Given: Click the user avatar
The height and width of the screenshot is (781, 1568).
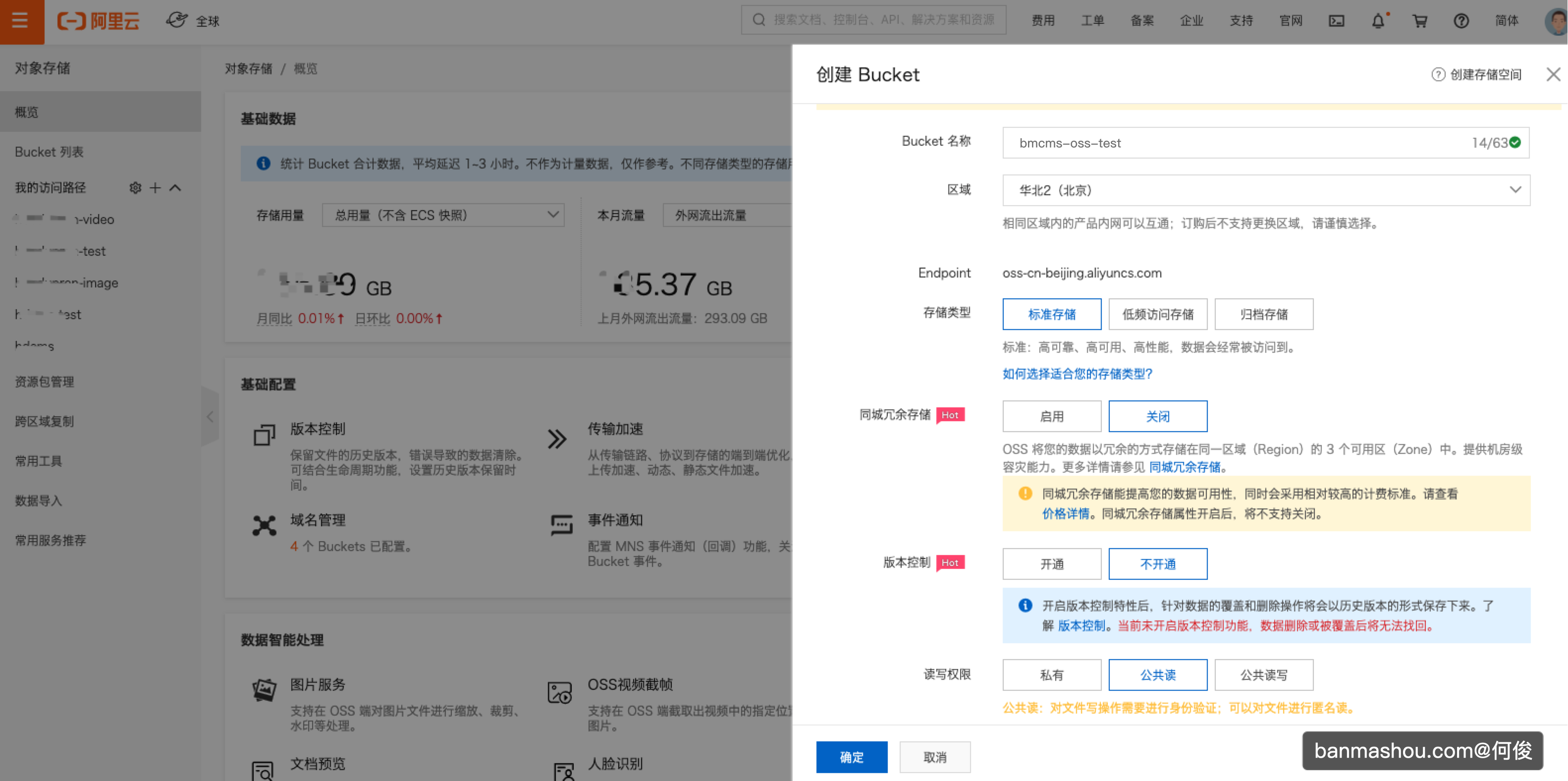Looking at the screenshot, I should [x=1557, y=21].
